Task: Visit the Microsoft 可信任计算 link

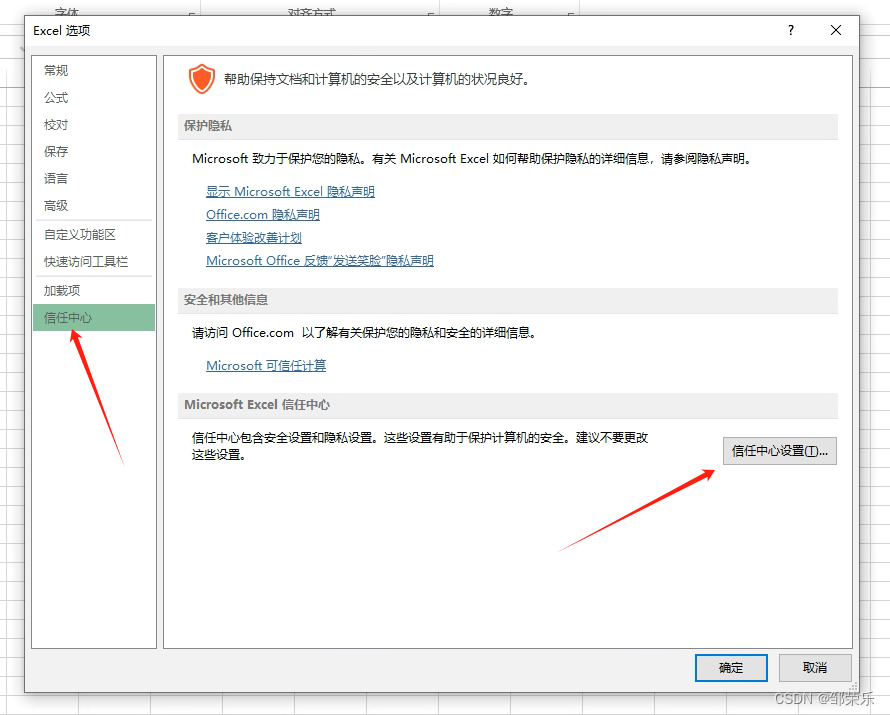Action: pyautogui.click(x=266, y=365)
